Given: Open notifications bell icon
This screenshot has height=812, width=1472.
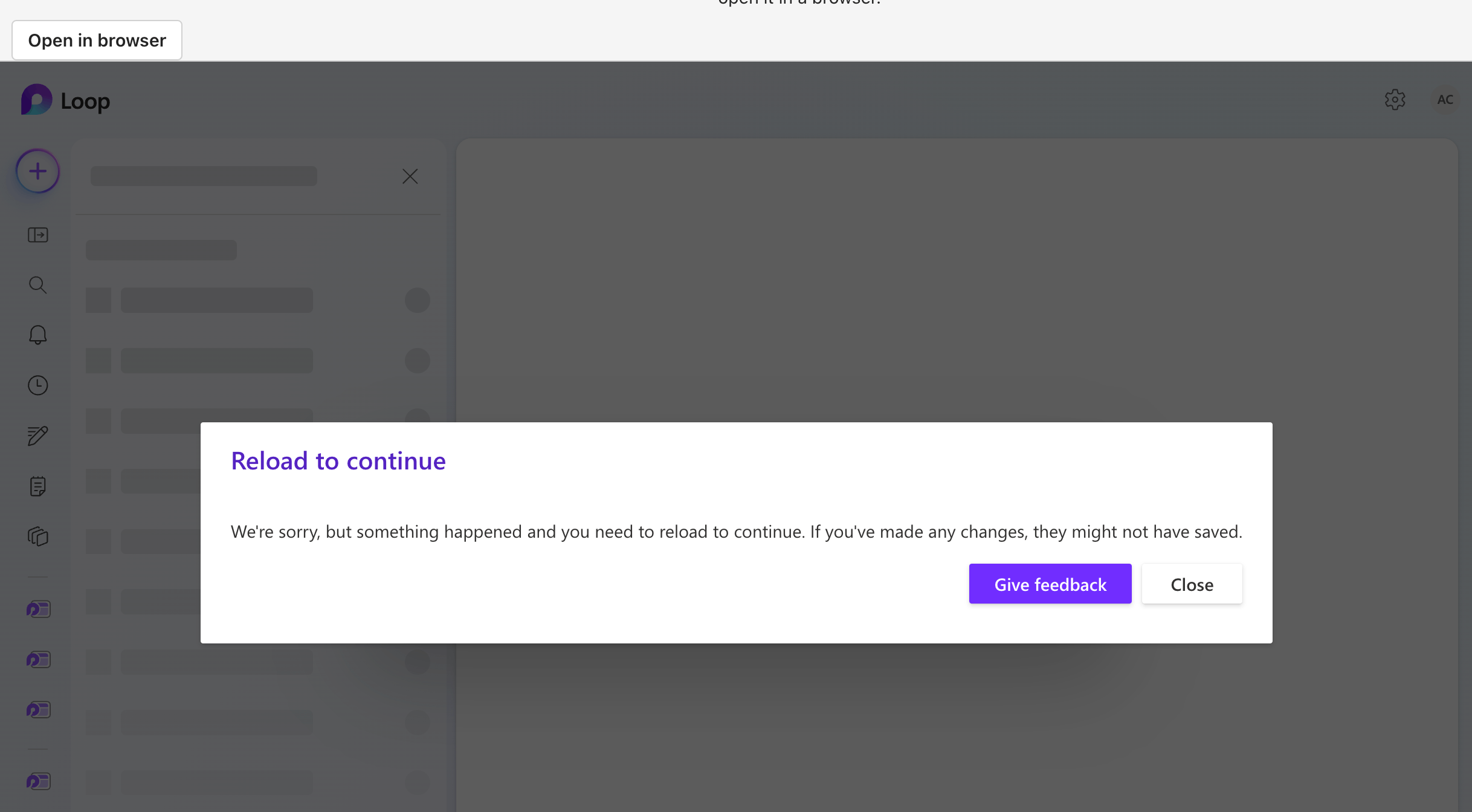Looking at the screenshot, I should [x=37, y=335].
